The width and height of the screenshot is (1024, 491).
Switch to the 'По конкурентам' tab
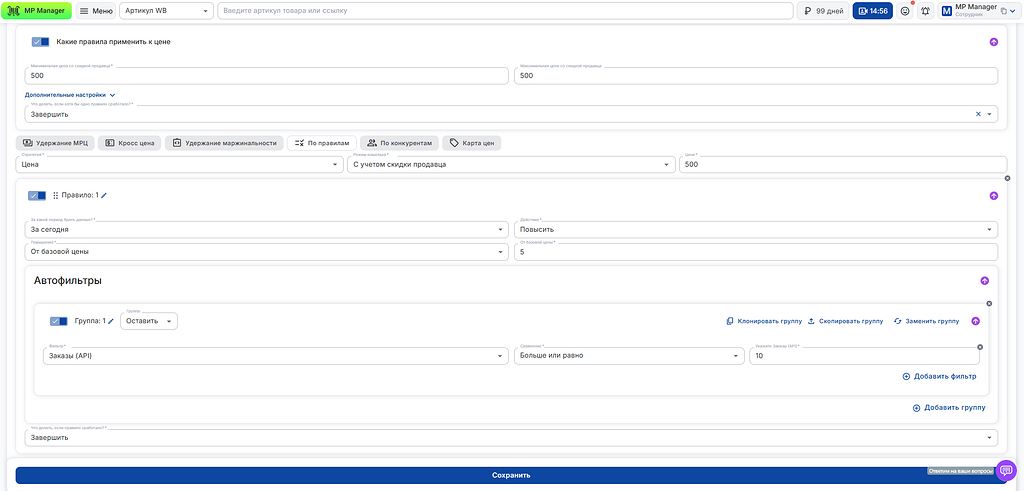click(399, 143)
